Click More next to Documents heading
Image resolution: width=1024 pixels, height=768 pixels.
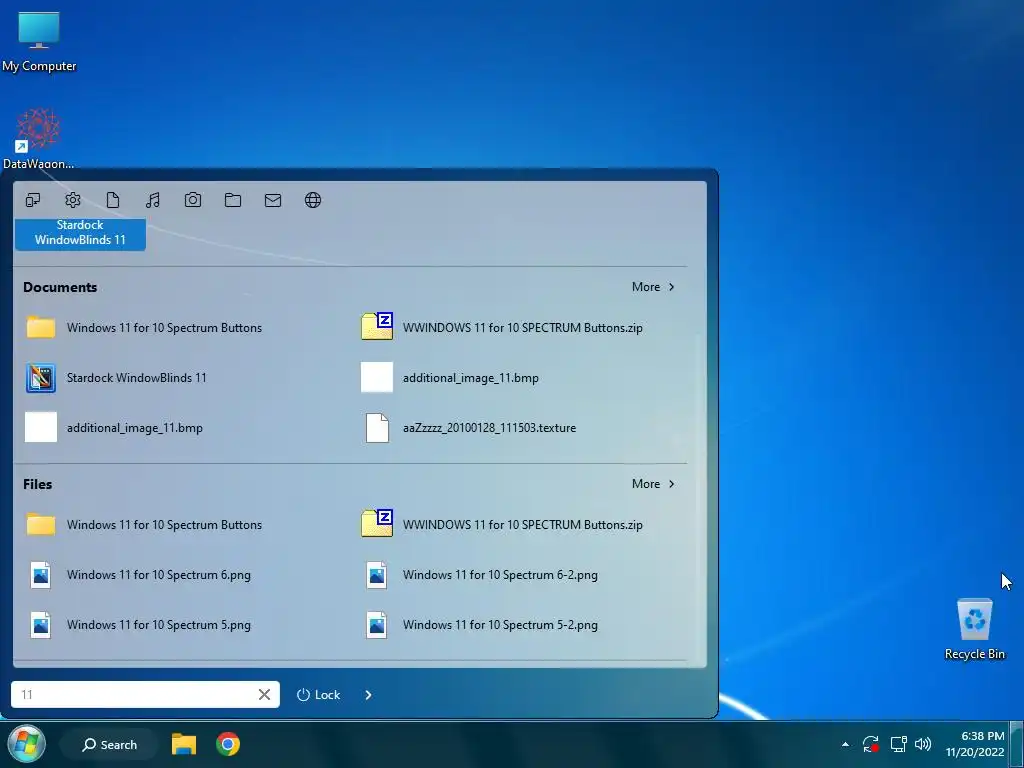tap(652, 287)
